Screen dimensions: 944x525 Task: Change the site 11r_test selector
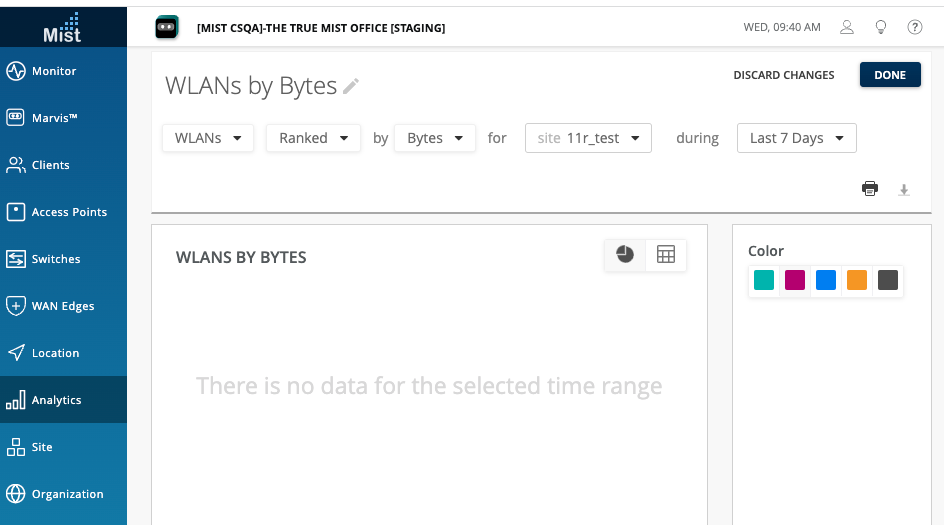point(588,138)
